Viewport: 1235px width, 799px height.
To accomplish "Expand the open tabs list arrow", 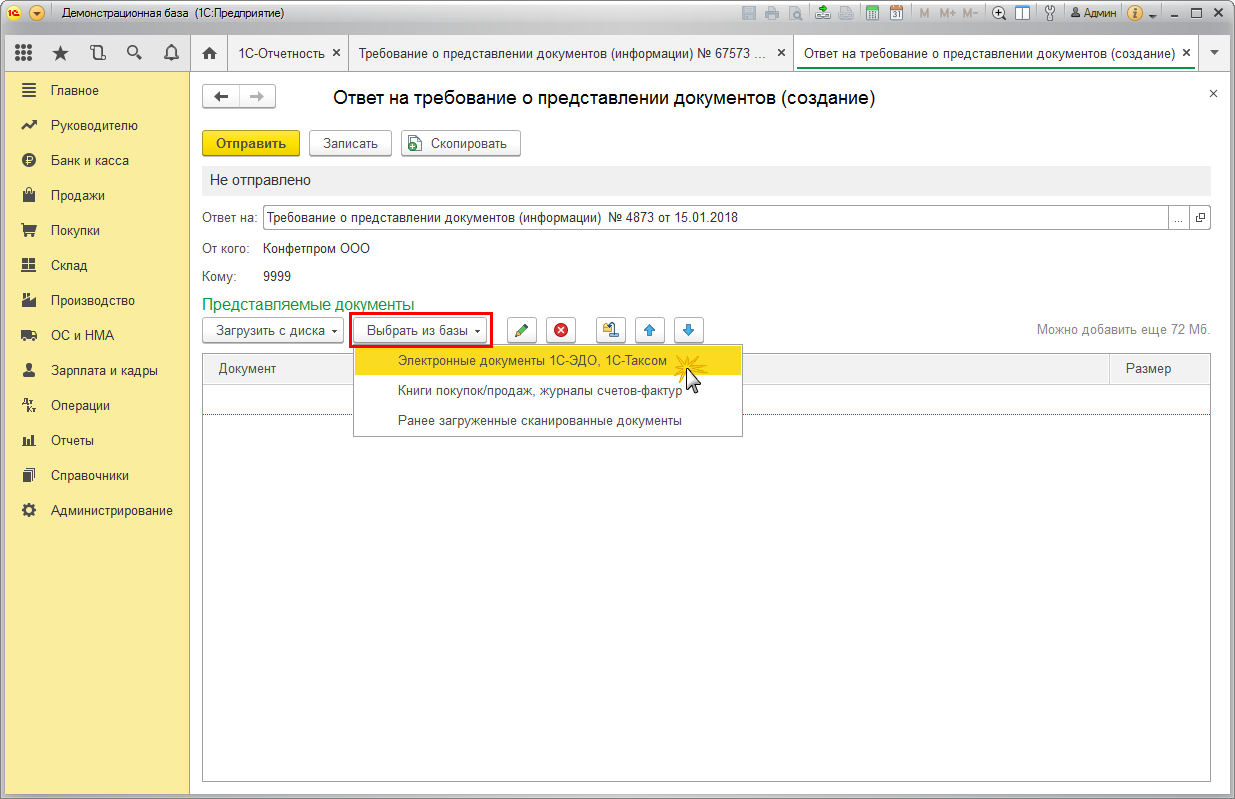I will pyautogui.click(x=1215, y=53).
